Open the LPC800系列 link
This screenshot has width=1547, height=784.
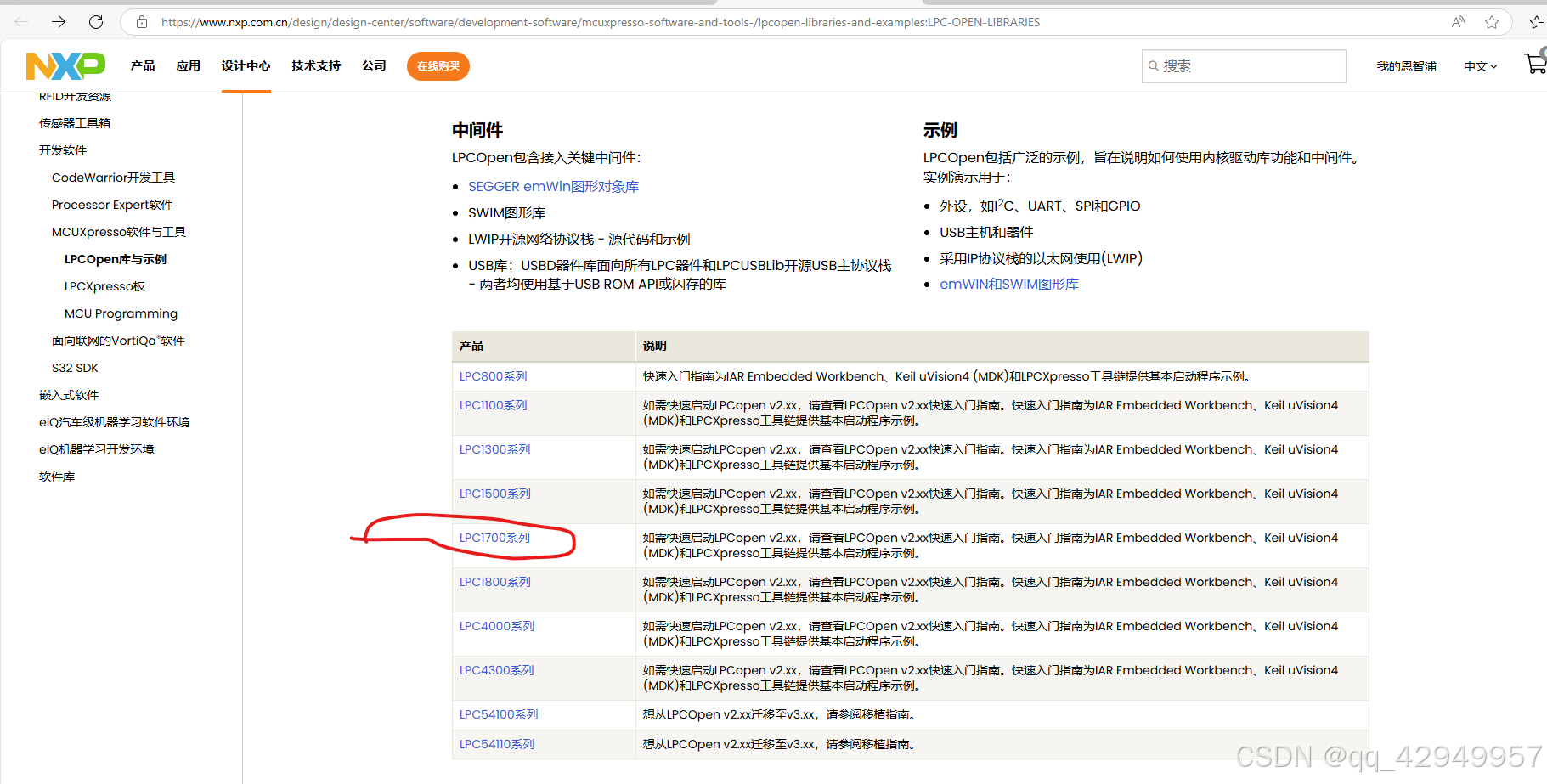pyautogui.click(x=494, y=376)
